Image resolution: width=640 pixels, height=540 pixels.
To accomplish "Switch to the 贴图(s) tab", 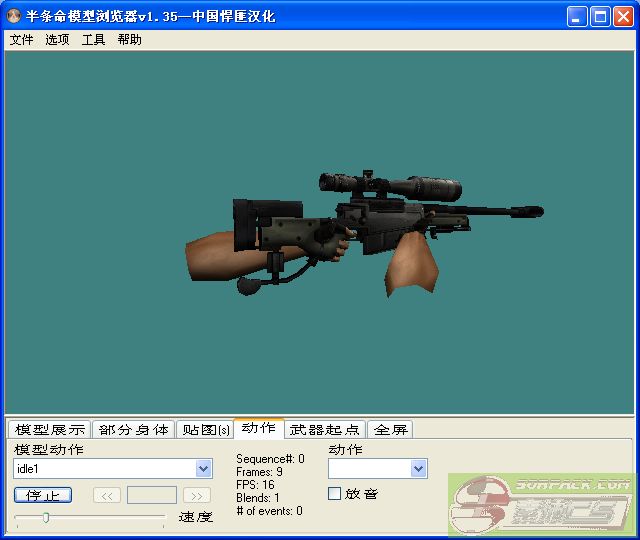I will coord(206,429).
